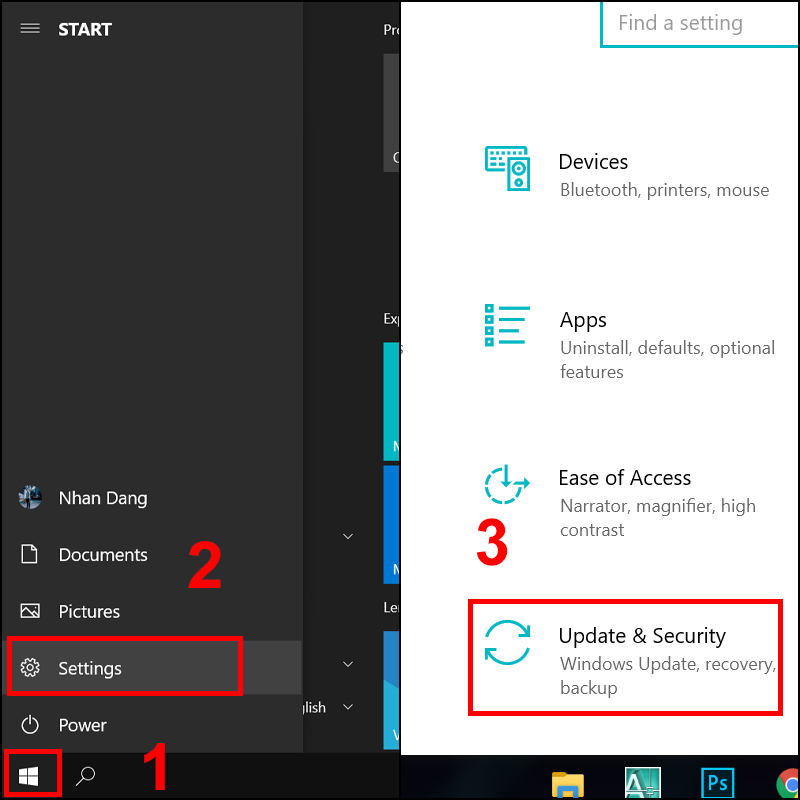
Task: Click 'Bluetooth, printers, mouse' description
Action: (x=665, y=190)
